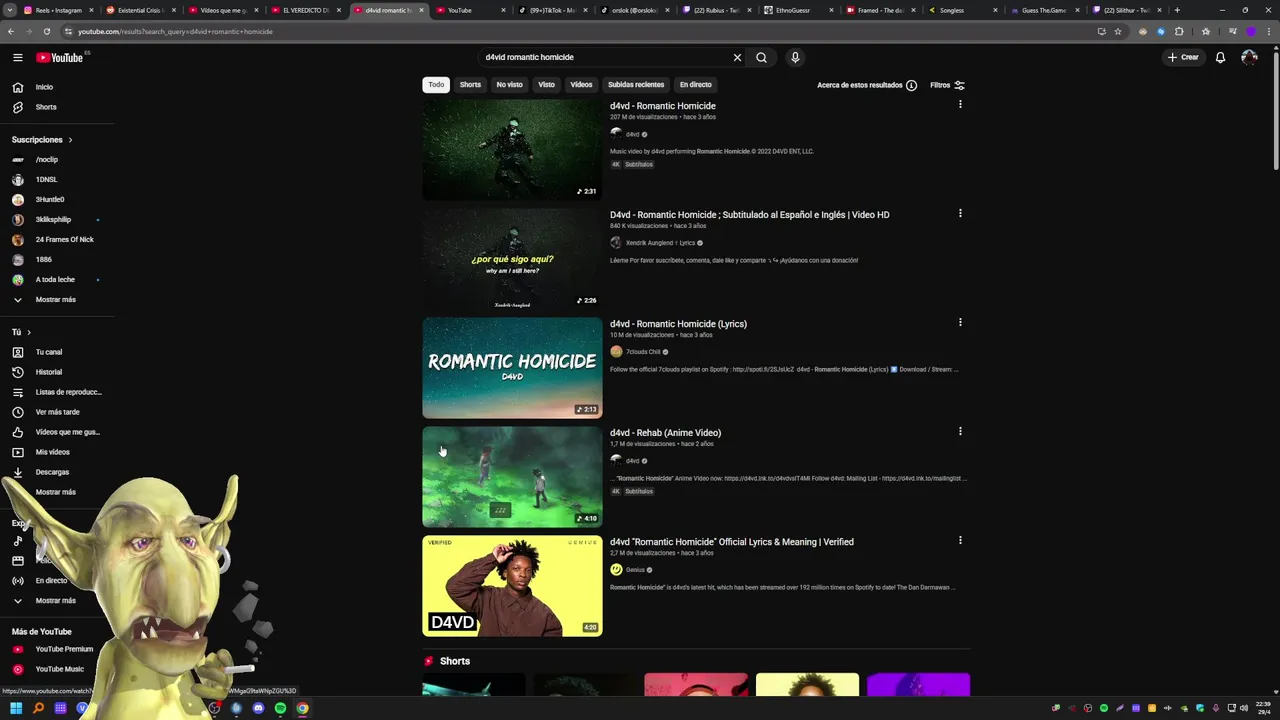Open A toda leche channel

pos(57,280)
